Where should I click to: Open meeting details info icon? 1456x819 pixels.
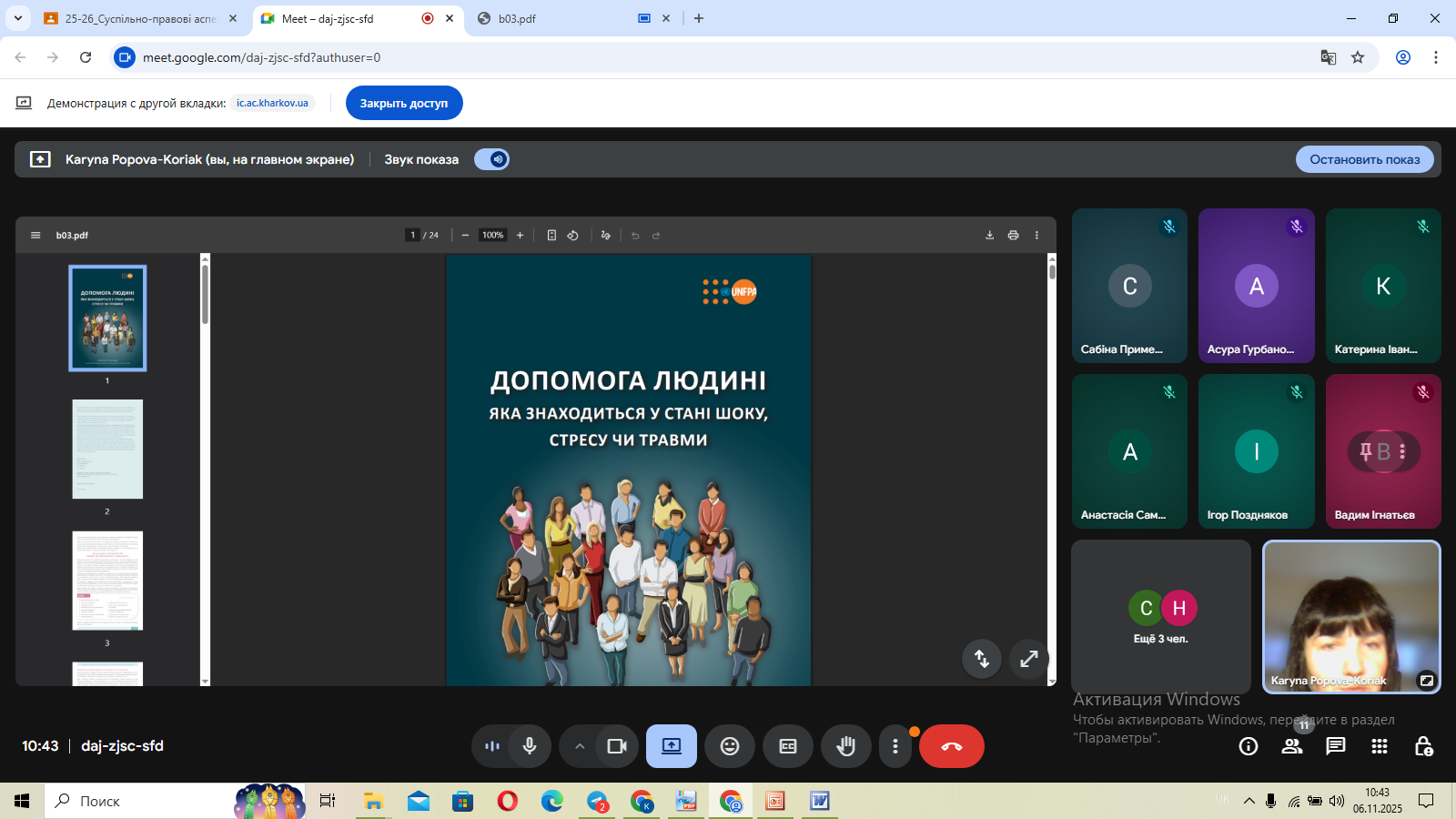tap(1249, 746)
